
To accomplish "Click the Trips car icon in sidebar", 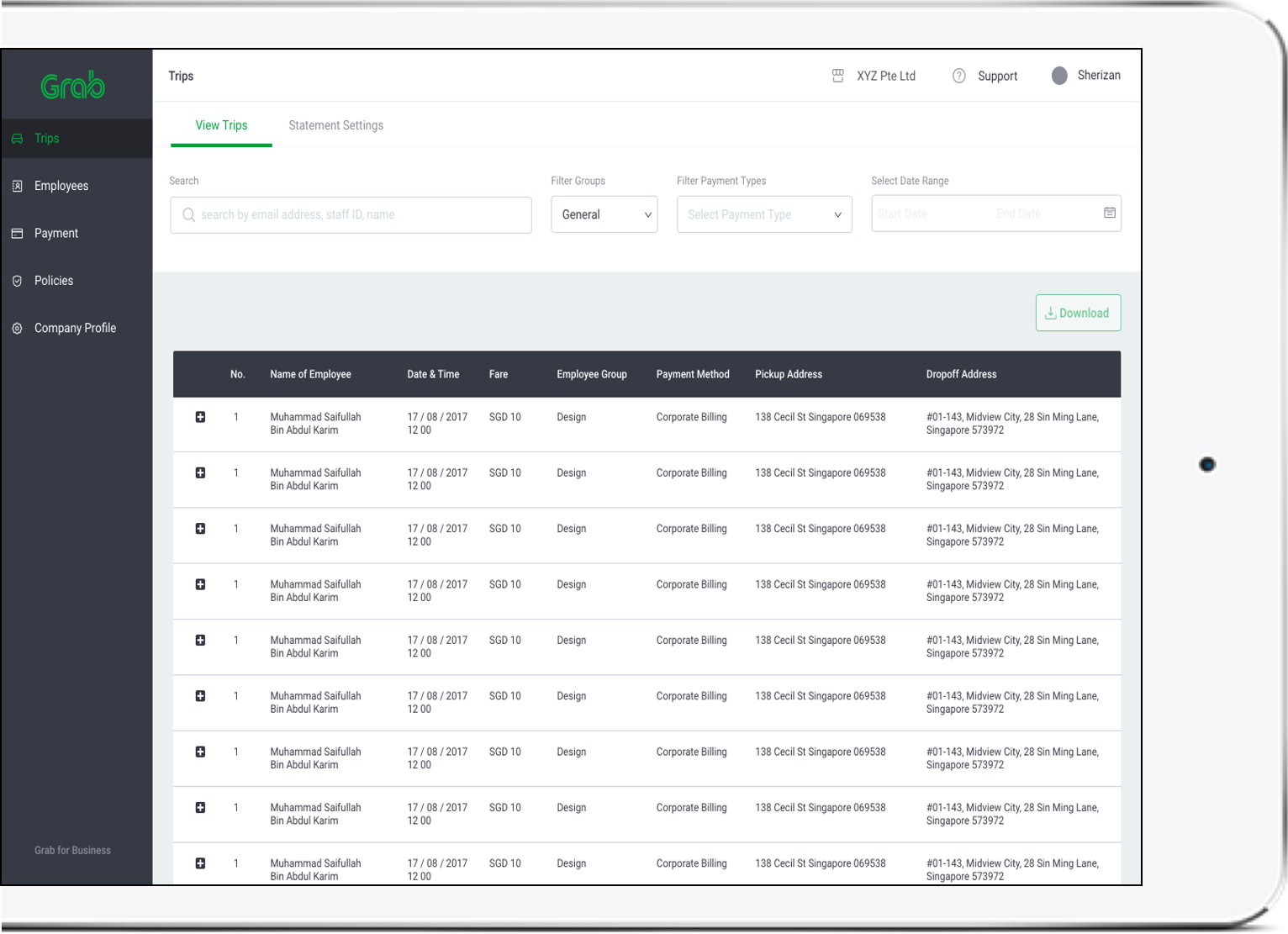I will click(x=17, y=139).
